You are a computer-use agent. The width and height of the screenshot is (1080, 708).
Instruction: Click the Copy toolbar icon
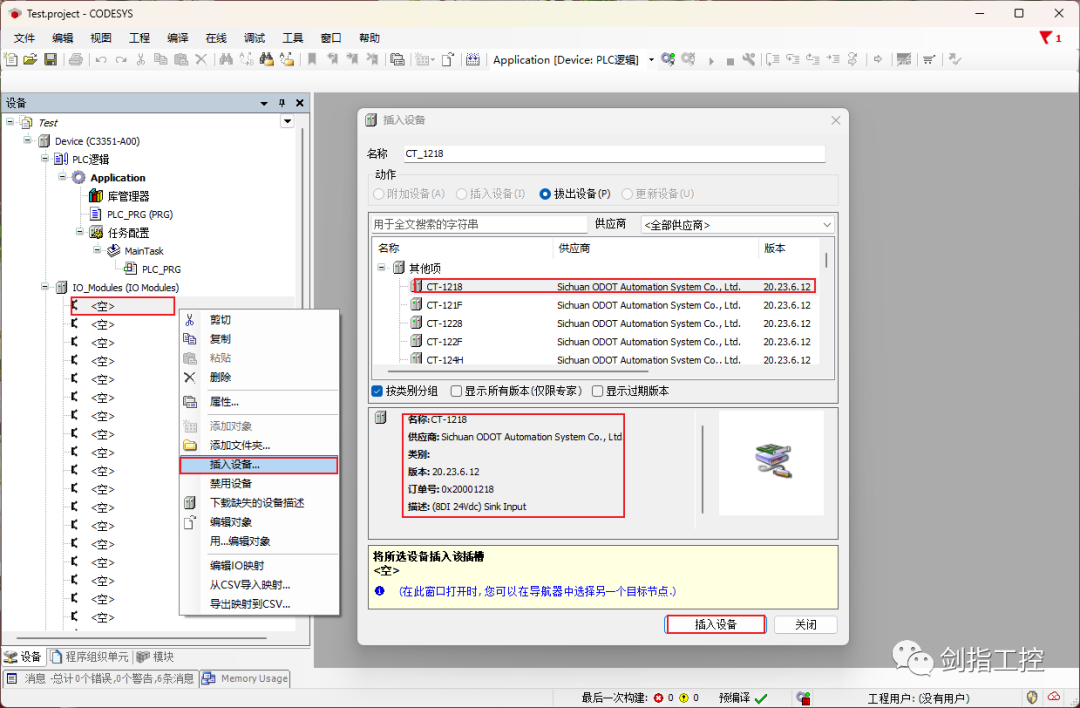coord(160,59)
